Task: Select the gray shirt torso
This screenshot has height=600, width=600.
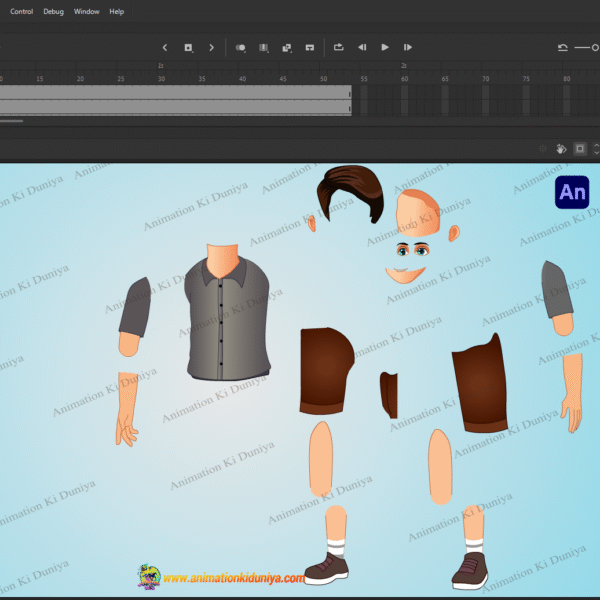Action: point(228,318)
